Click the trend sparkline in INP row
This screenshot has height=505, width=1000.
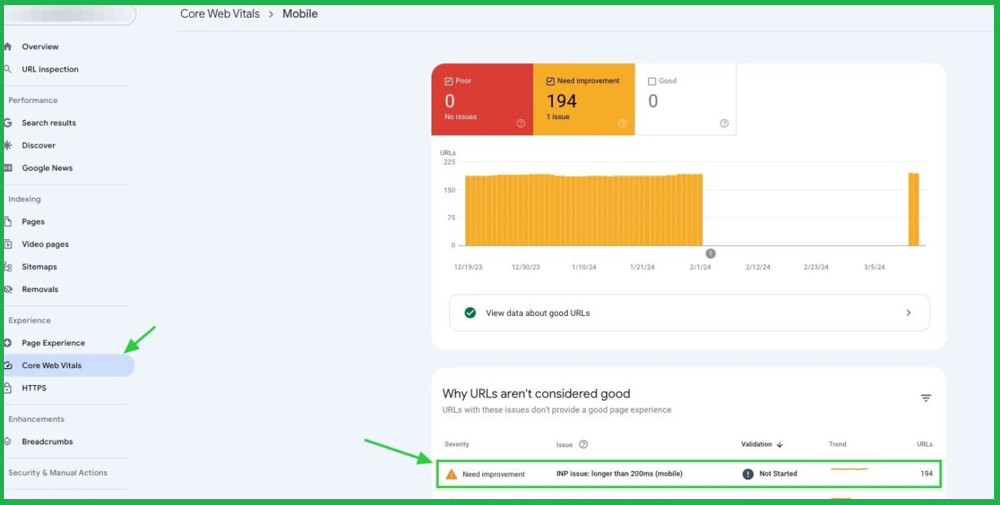tap(849, 469)
